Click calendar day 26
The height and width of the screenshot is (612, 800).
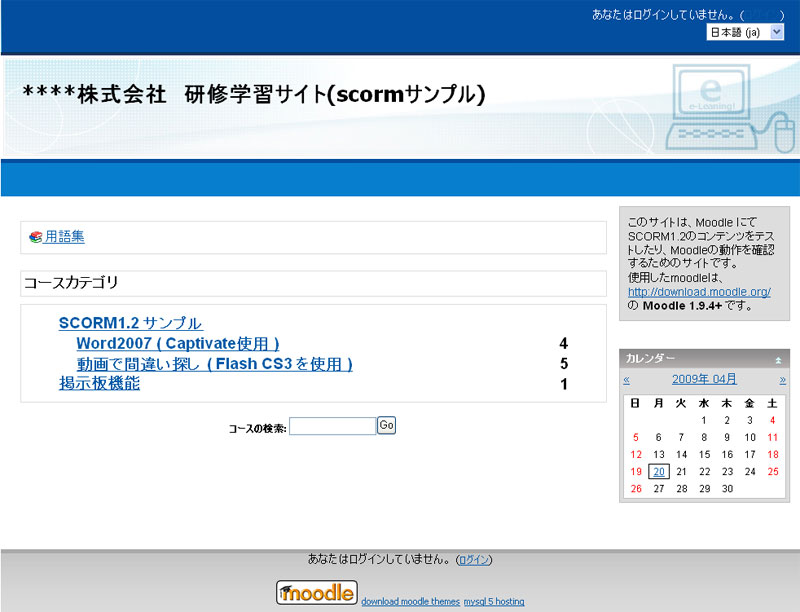coord(636,489)
